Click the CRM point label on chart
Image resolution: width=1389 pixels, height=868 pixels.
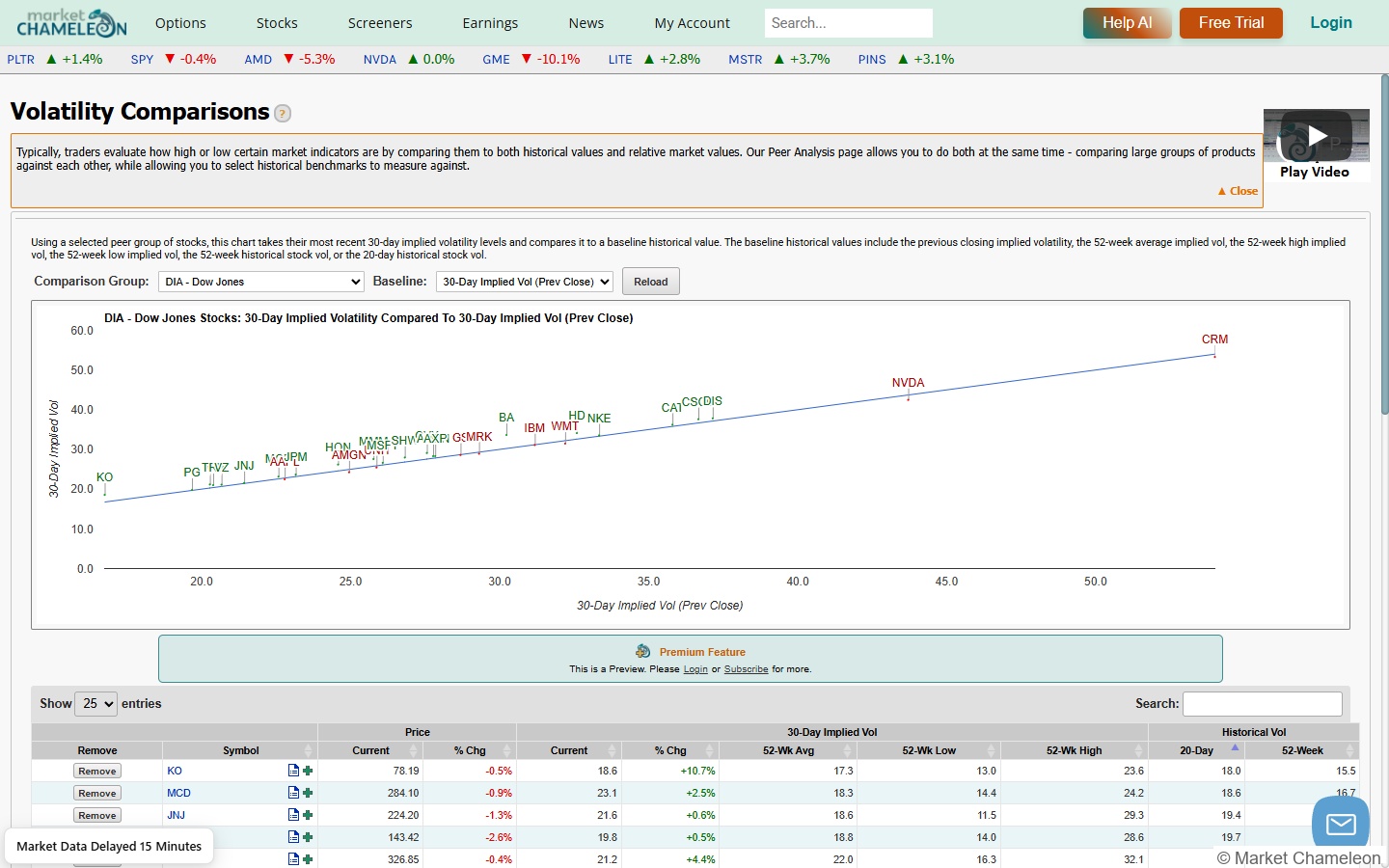pos(1214,339)
